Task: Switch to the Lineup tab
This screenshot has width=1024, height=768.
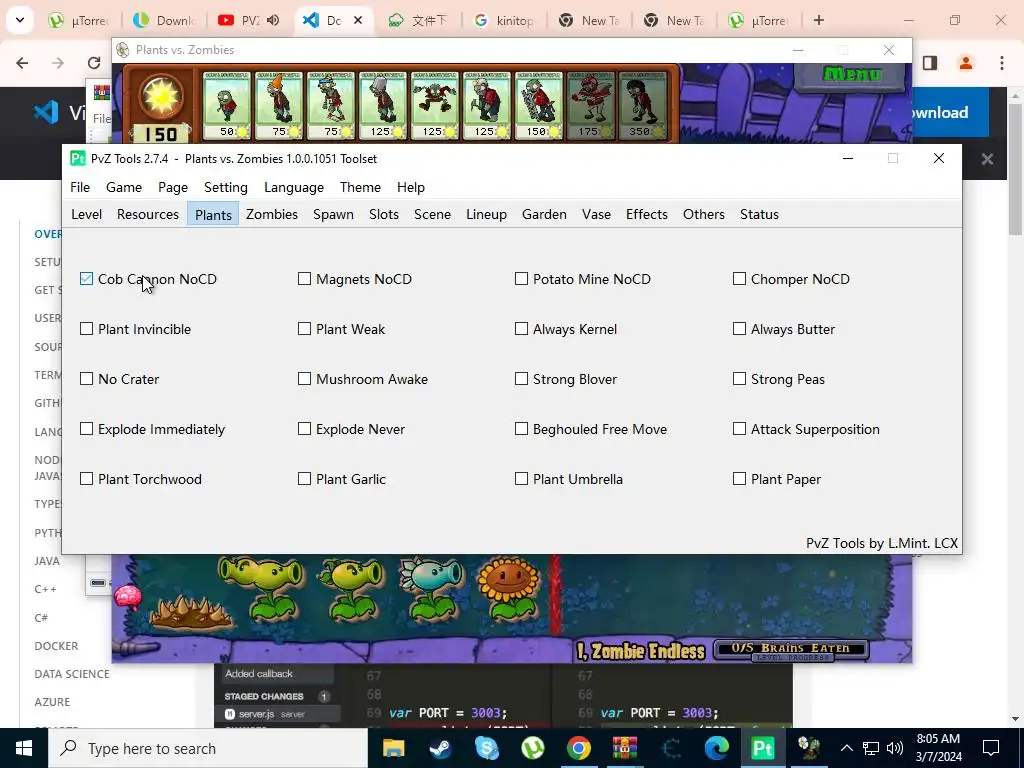Action: [487, 214]
